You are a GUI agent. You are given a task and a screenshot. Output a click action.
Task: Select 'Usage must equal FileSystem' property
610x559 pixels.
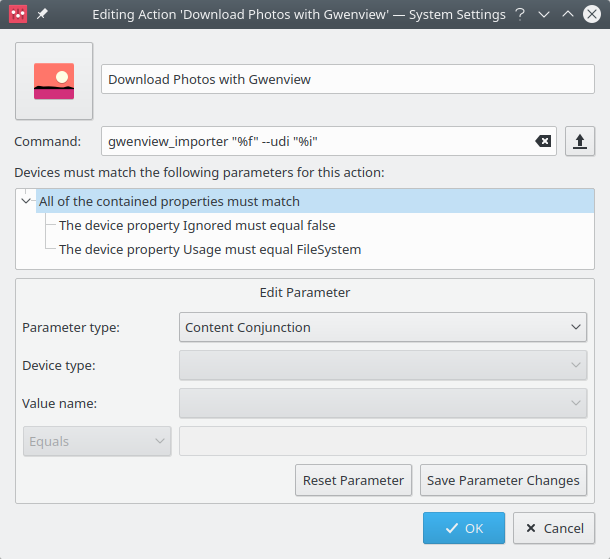click(210, 249)
